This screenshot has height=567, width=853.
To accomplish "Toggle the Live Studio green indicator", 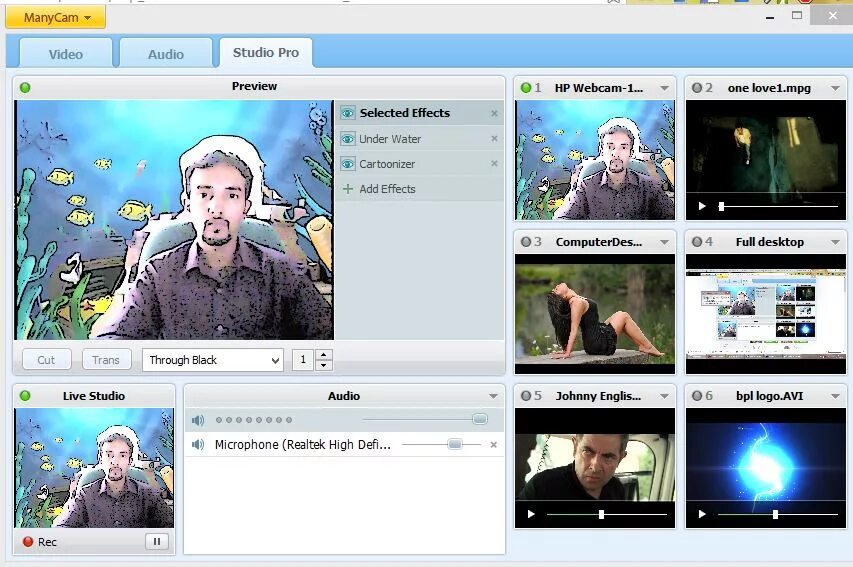I will [x=25, y=396].
